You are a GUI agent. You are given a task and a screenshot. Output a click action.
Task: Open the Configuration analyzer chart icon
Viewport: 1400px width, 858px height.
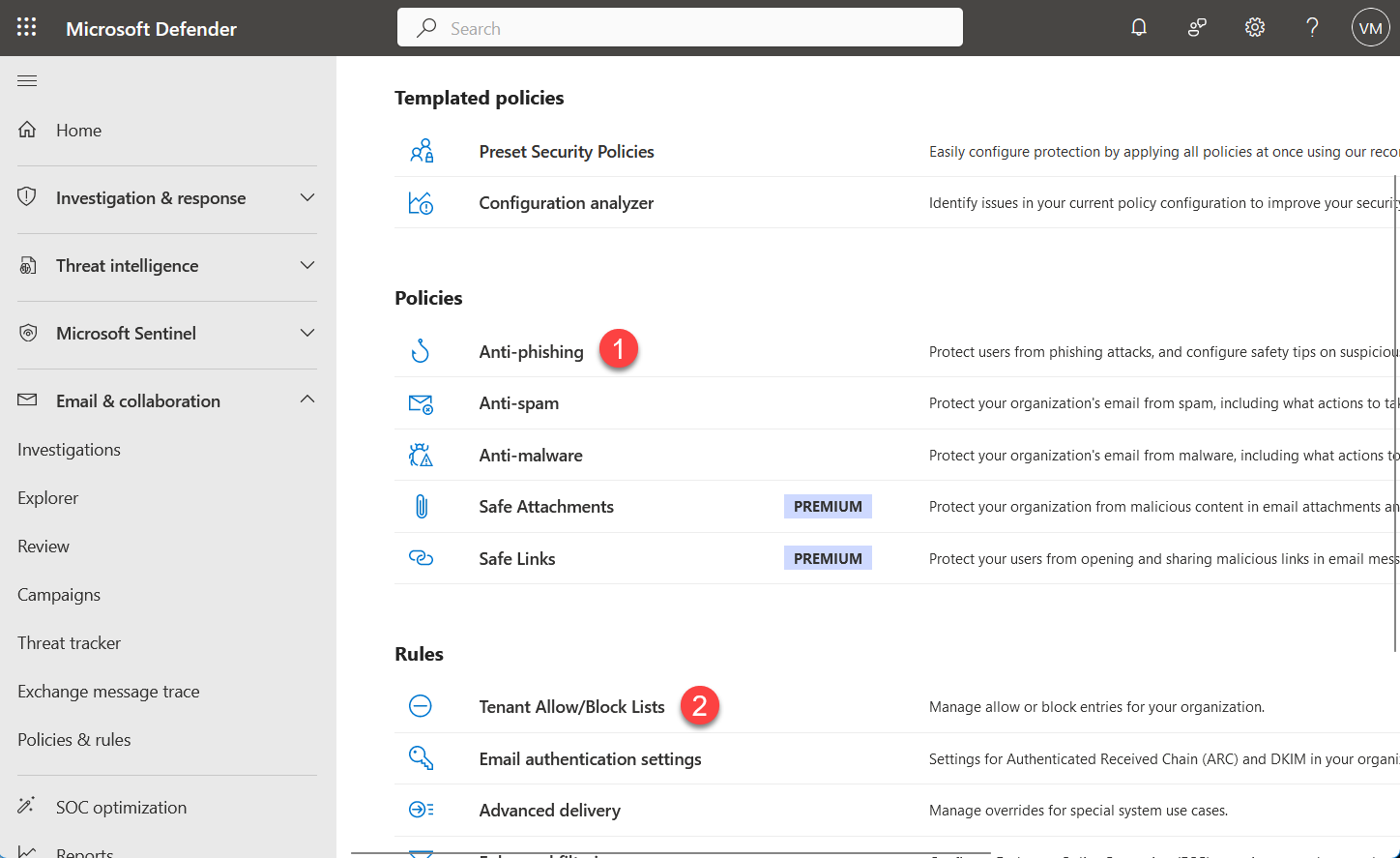[421, 202]
